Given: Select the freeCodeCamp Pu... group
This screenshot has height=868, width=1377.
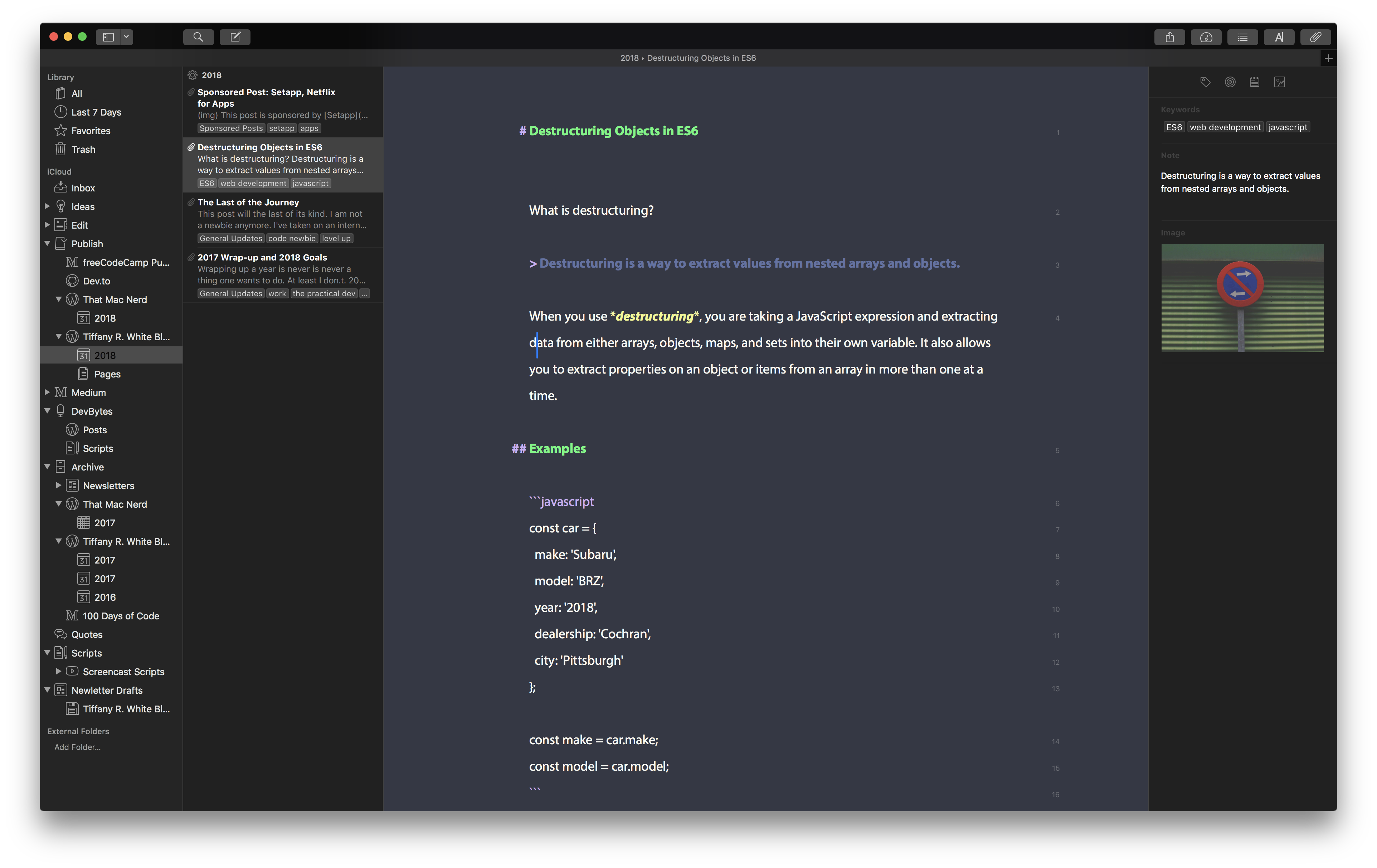Looking at the screenshot, I should 111,263.
